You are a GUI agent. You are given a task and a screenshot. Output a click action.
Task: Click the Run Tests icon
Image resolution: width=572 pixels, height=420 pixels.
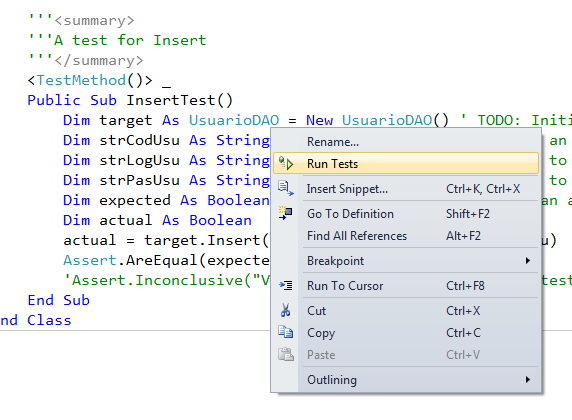(x=286, y=163)
